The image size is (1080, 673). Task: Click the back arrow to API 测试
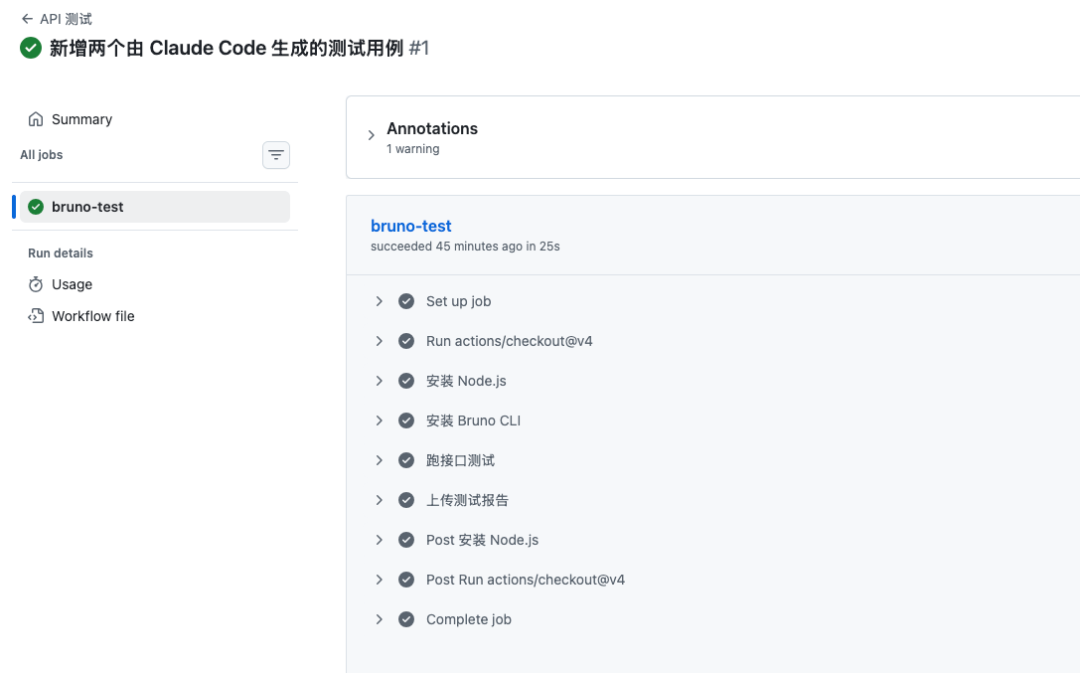tap(27, 19)
